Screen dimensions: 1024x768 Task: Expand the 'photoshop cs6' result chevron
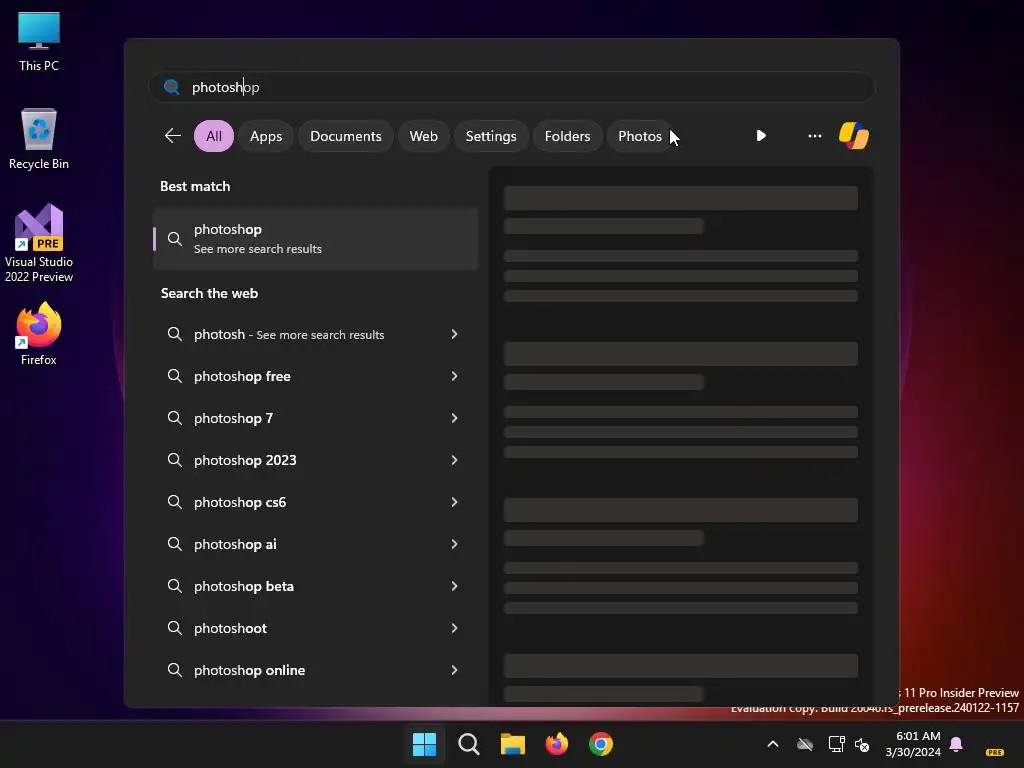[455, 502]
